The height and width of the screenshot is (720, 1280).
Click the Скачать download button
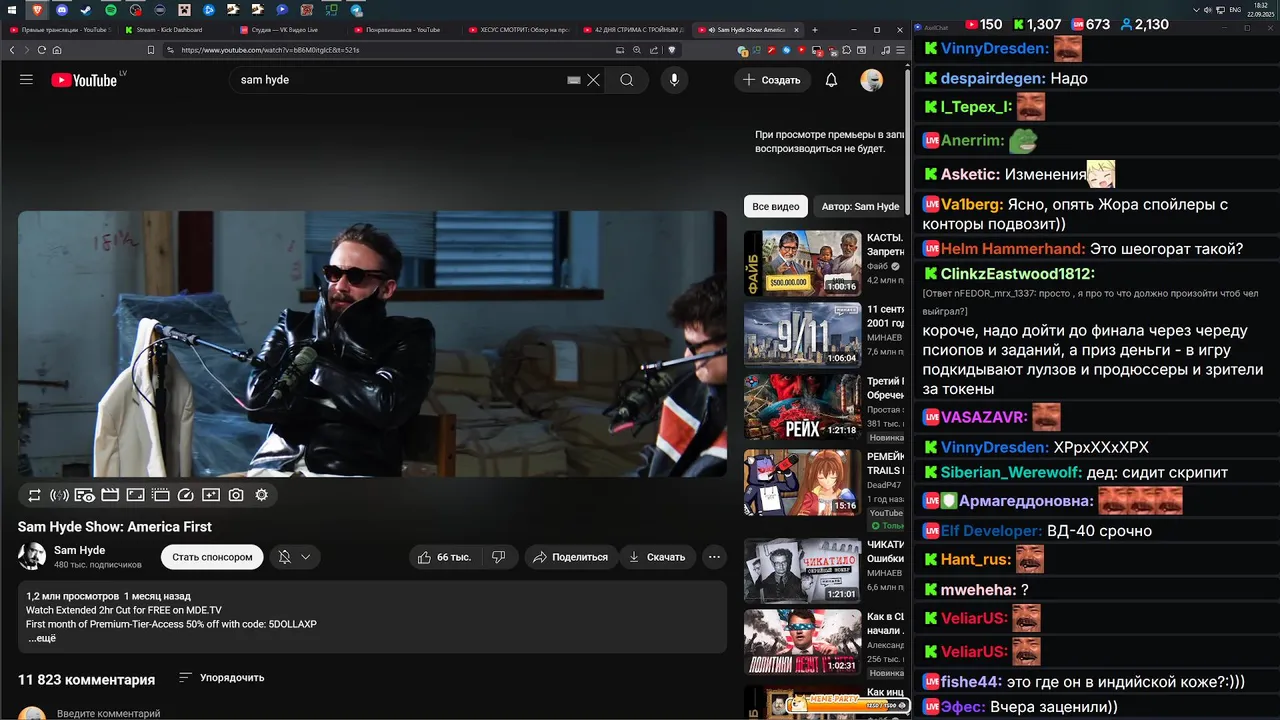pyautogui.click(x=657, y=557)
